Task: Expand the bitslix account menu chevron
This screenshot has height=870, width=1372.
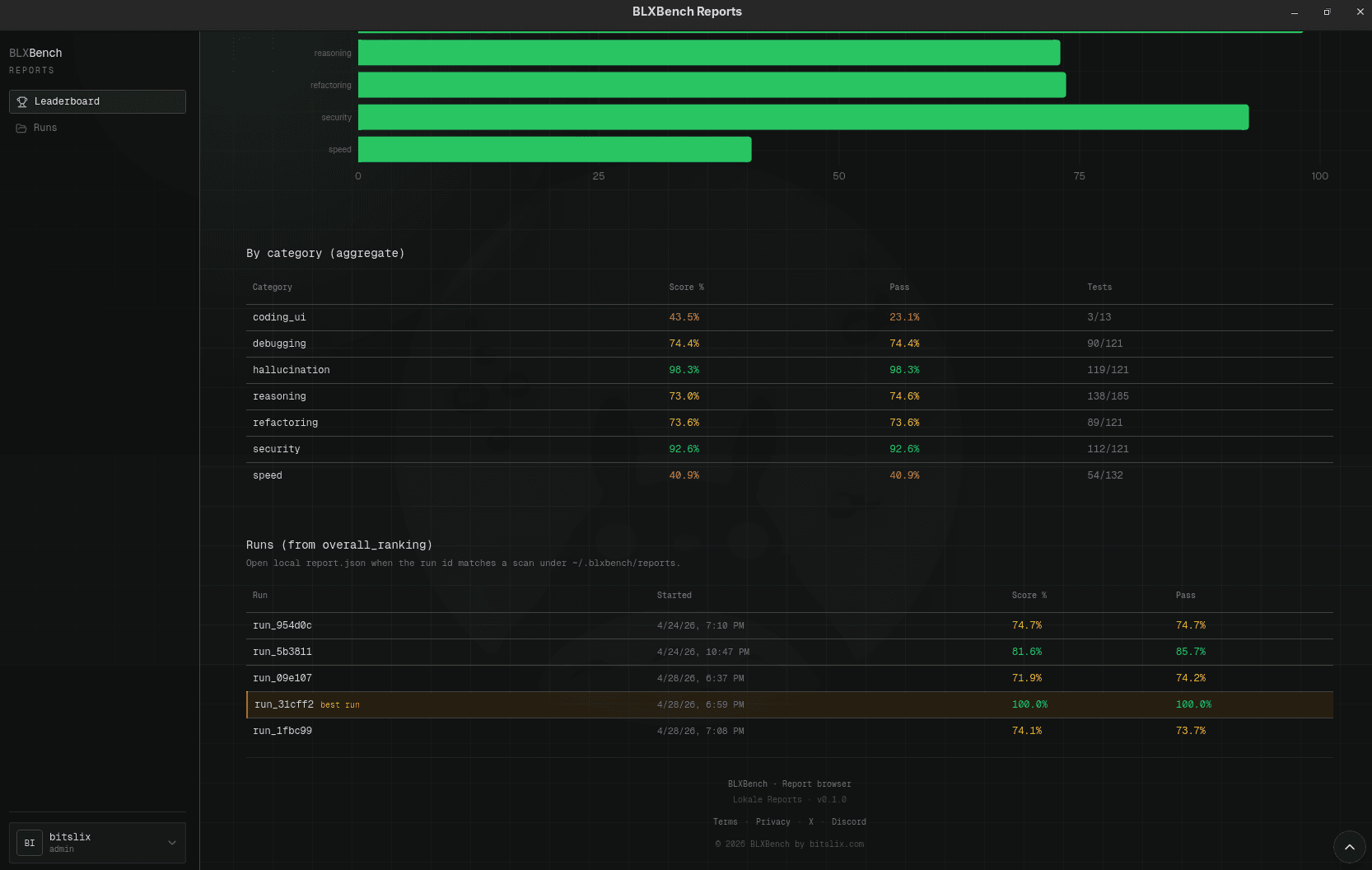Action: coord(172,843)
